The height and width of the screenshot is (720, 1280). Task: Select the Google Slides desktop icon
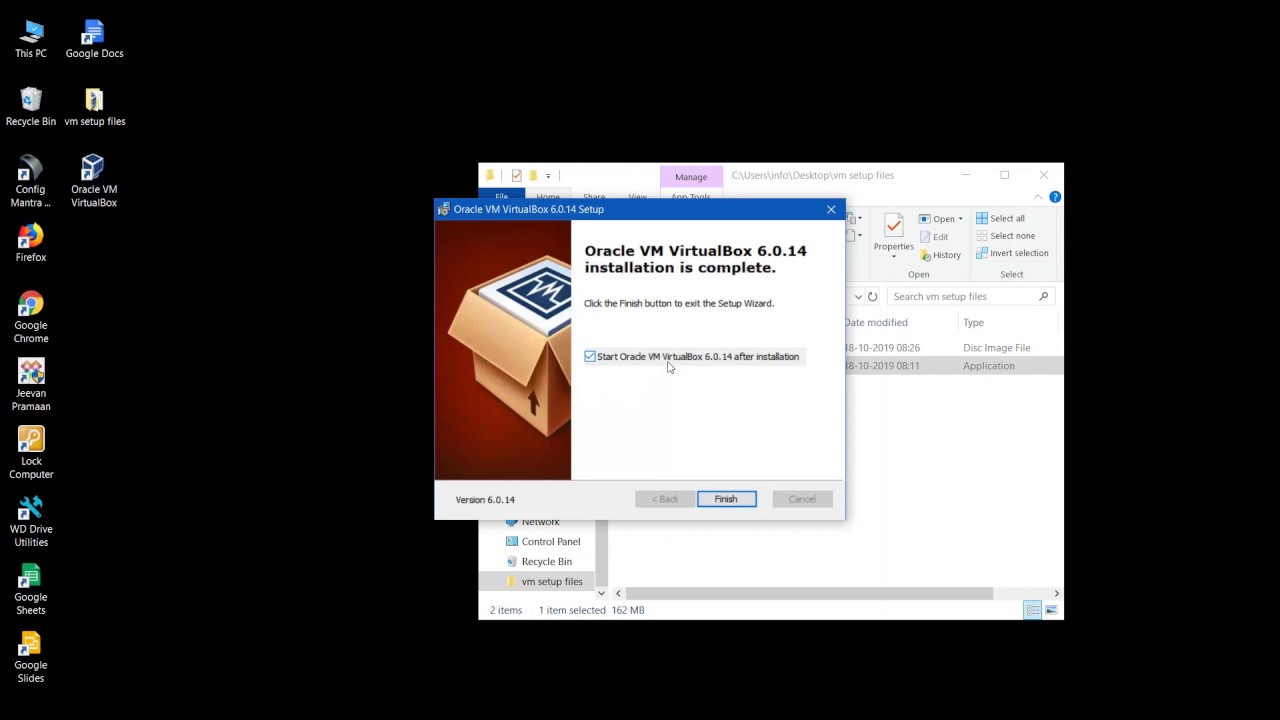31,658
